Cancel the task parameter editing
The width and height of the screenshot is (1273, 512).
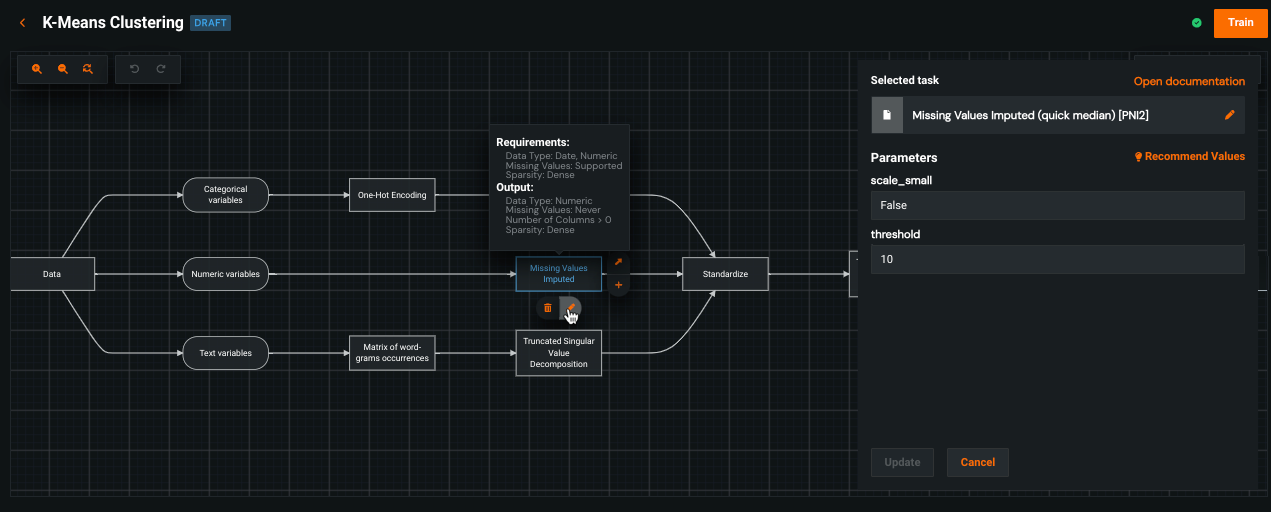pyautogui.click(x=977, y=462)
